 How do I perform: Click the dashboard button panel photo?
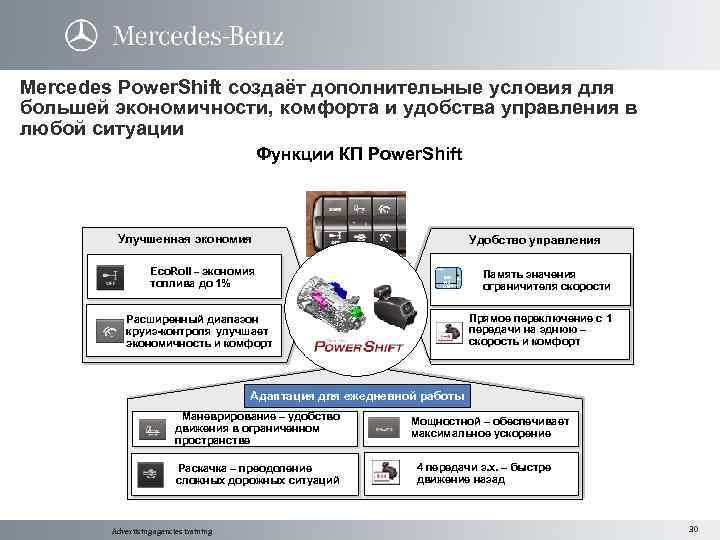(356, 218)
